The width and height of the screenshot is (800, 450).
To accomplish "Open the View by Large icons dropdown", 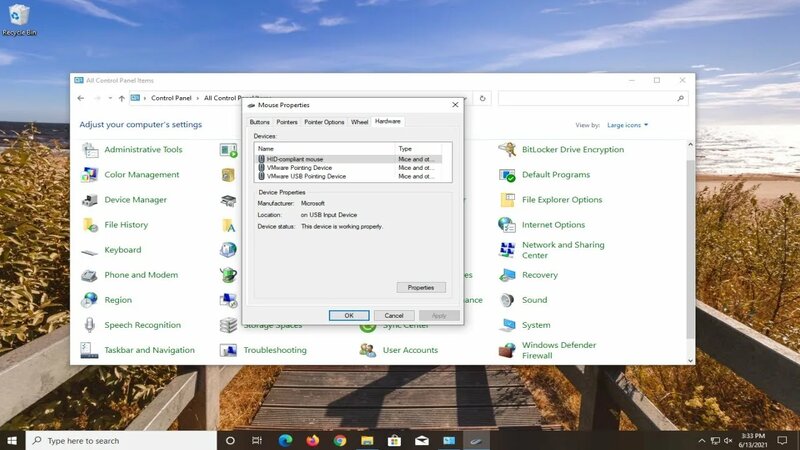I will tap(628, 125).
